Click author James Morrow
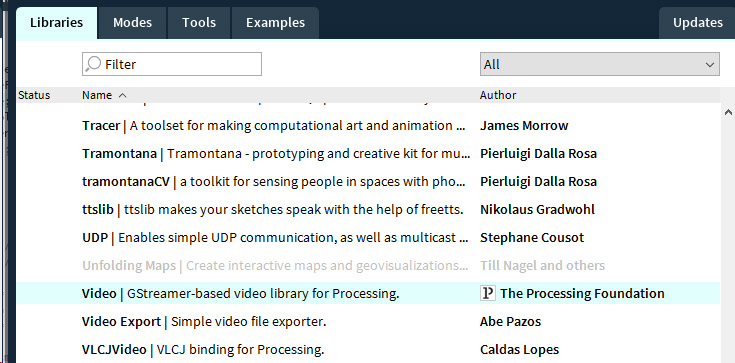Viewport: 735px width, 363px height. tap(524, 126)
